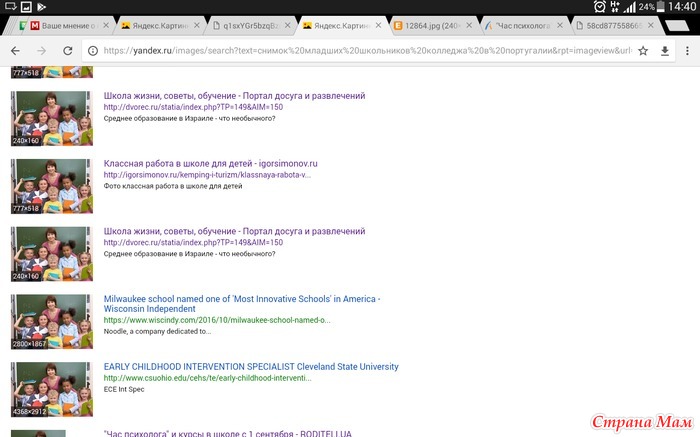The width and height of the screenshot is (700, 437).
Task: Bookmark the page with the star icon
Action: click(643, 51)
